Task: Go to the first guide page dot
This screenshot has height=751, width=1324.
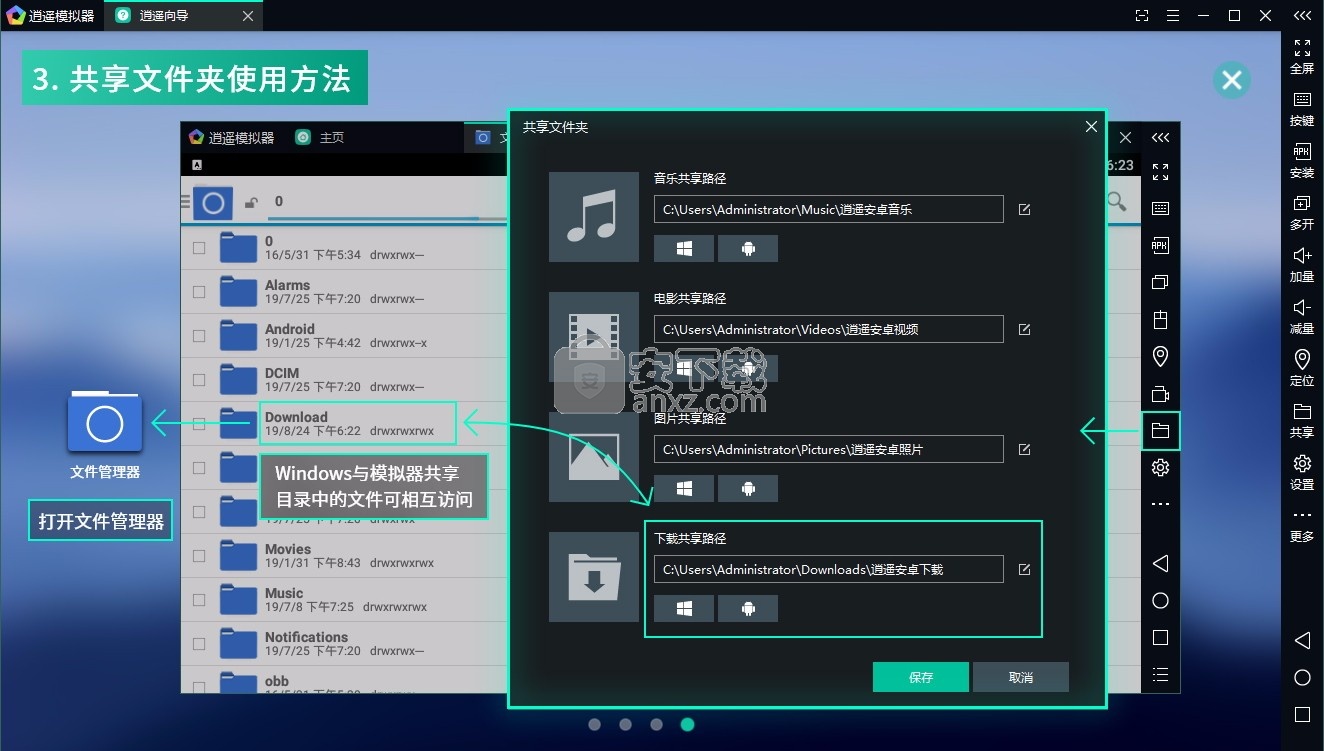Action: (x=594, y=724)
